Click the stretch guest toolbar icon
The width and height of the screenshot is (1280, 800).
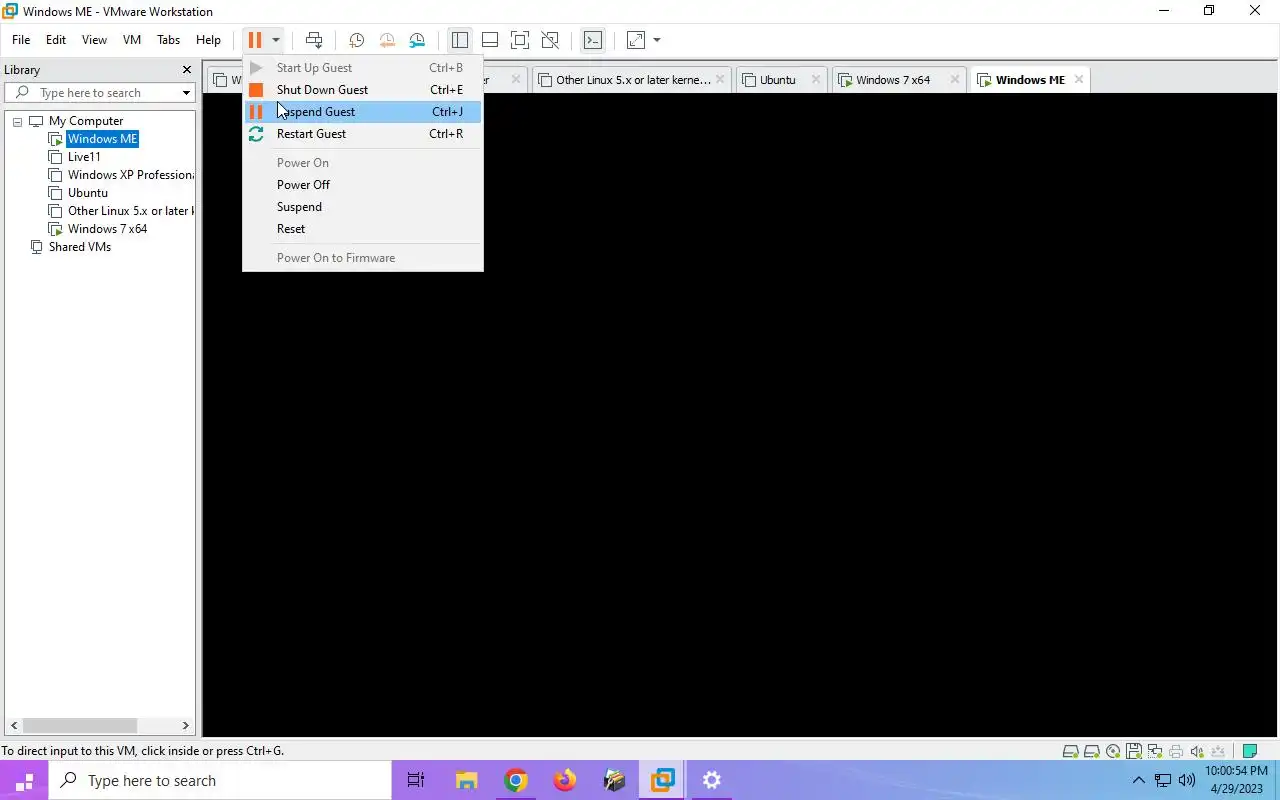coord(636,40)
